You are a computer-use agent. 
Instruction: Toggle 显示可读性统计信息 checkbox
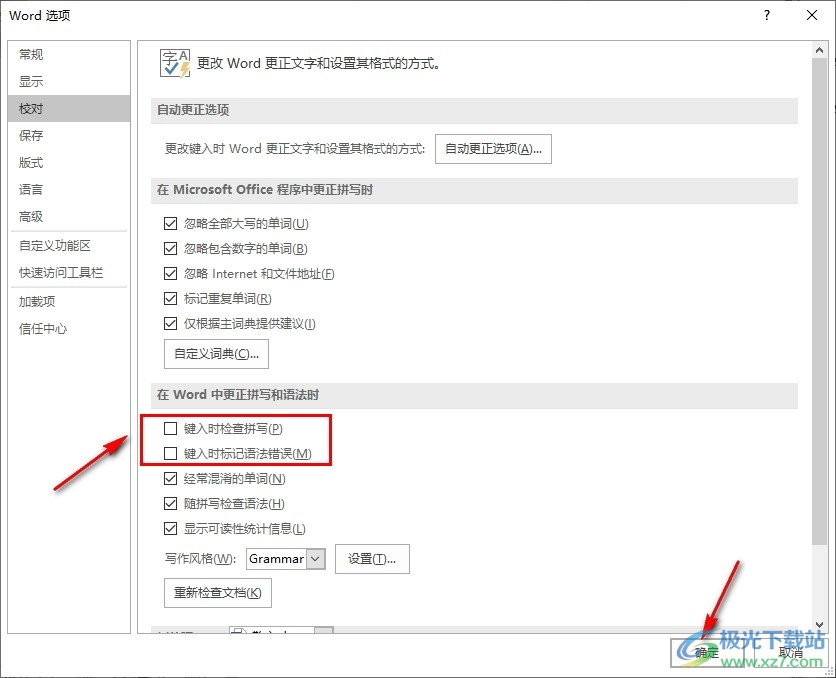tap(171, 529)
